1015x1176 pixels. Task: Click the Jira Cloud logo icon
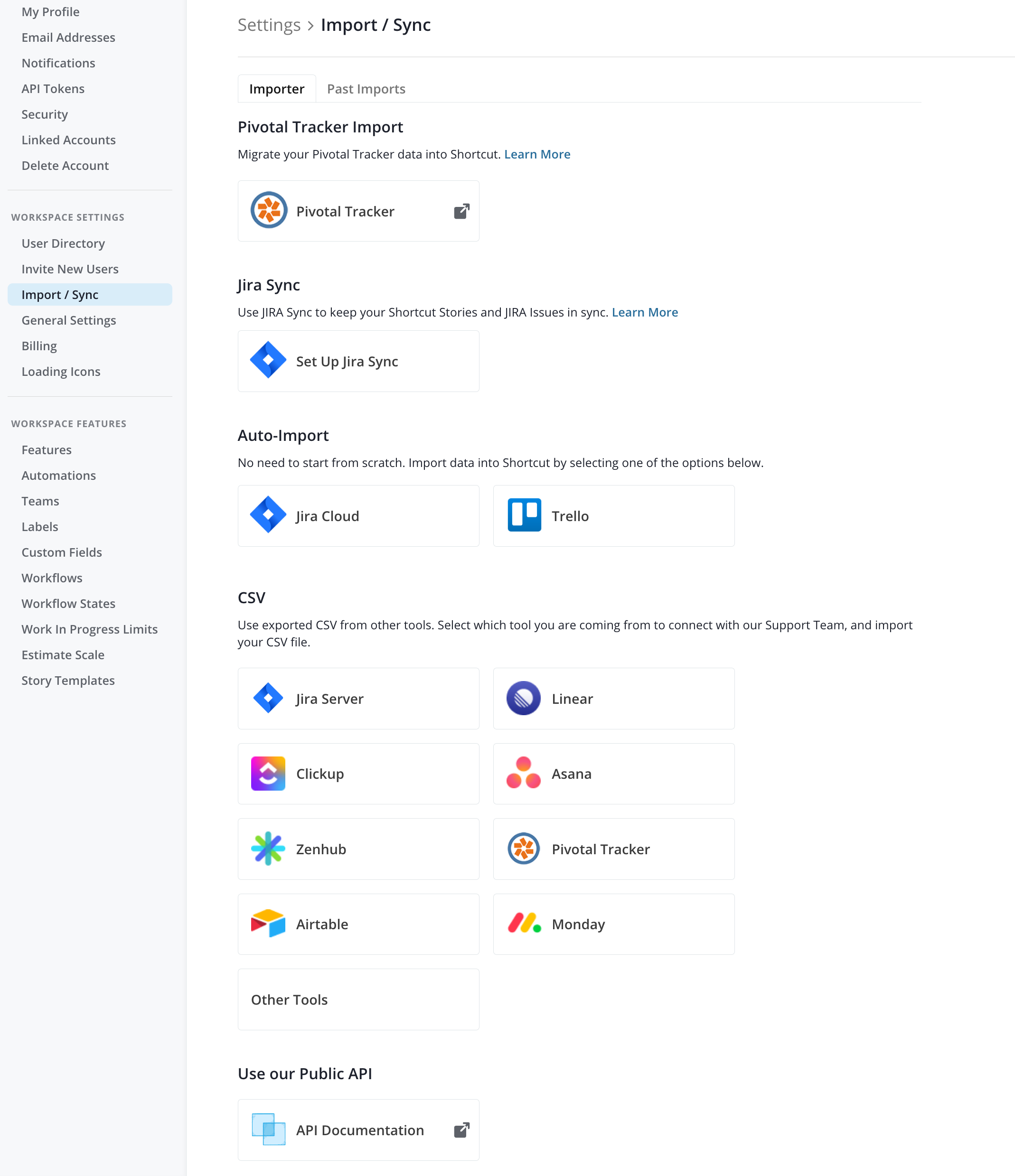(268, 515)
